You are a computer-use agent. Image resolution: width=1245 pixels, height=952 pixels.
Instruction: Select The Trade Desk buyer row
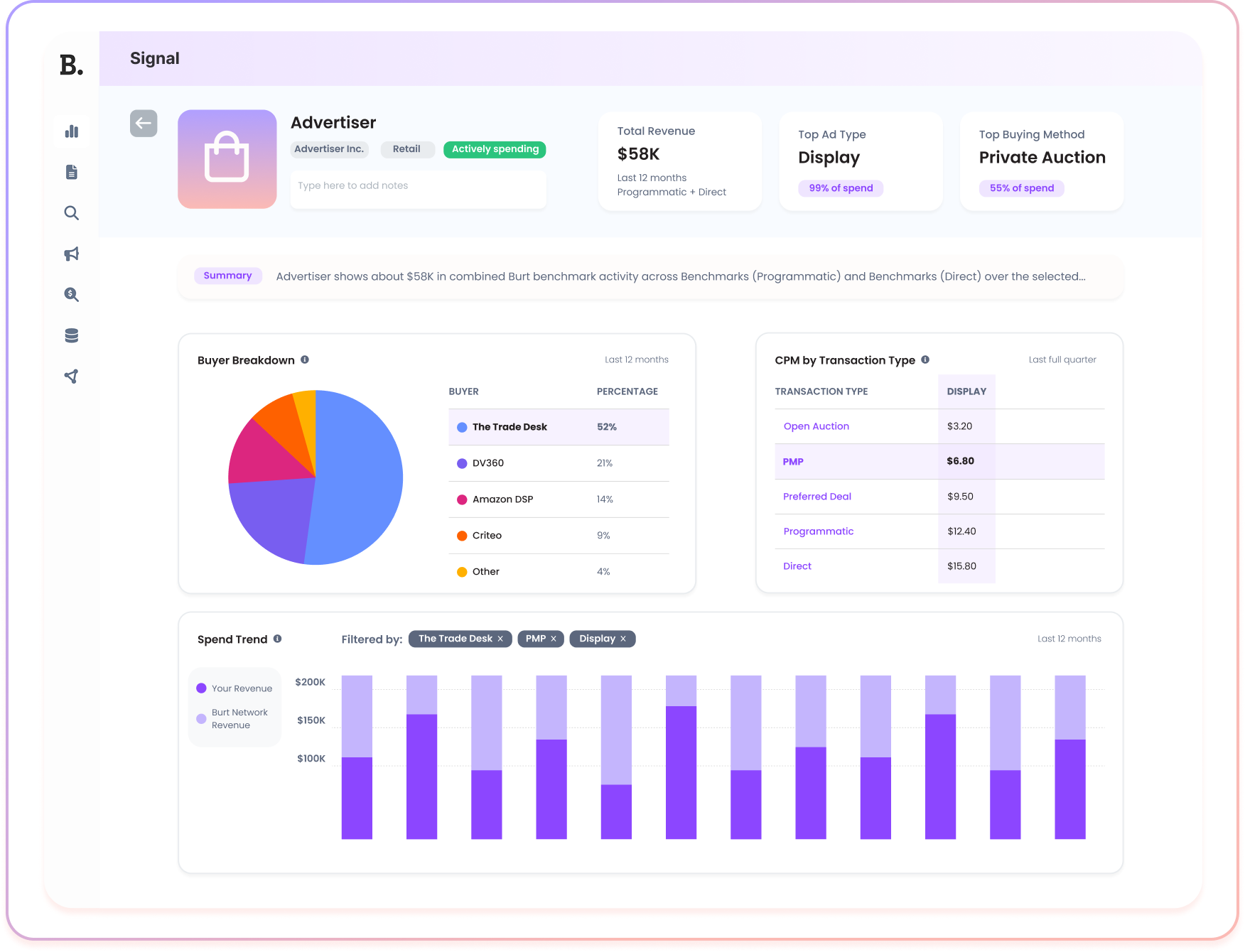559,427
